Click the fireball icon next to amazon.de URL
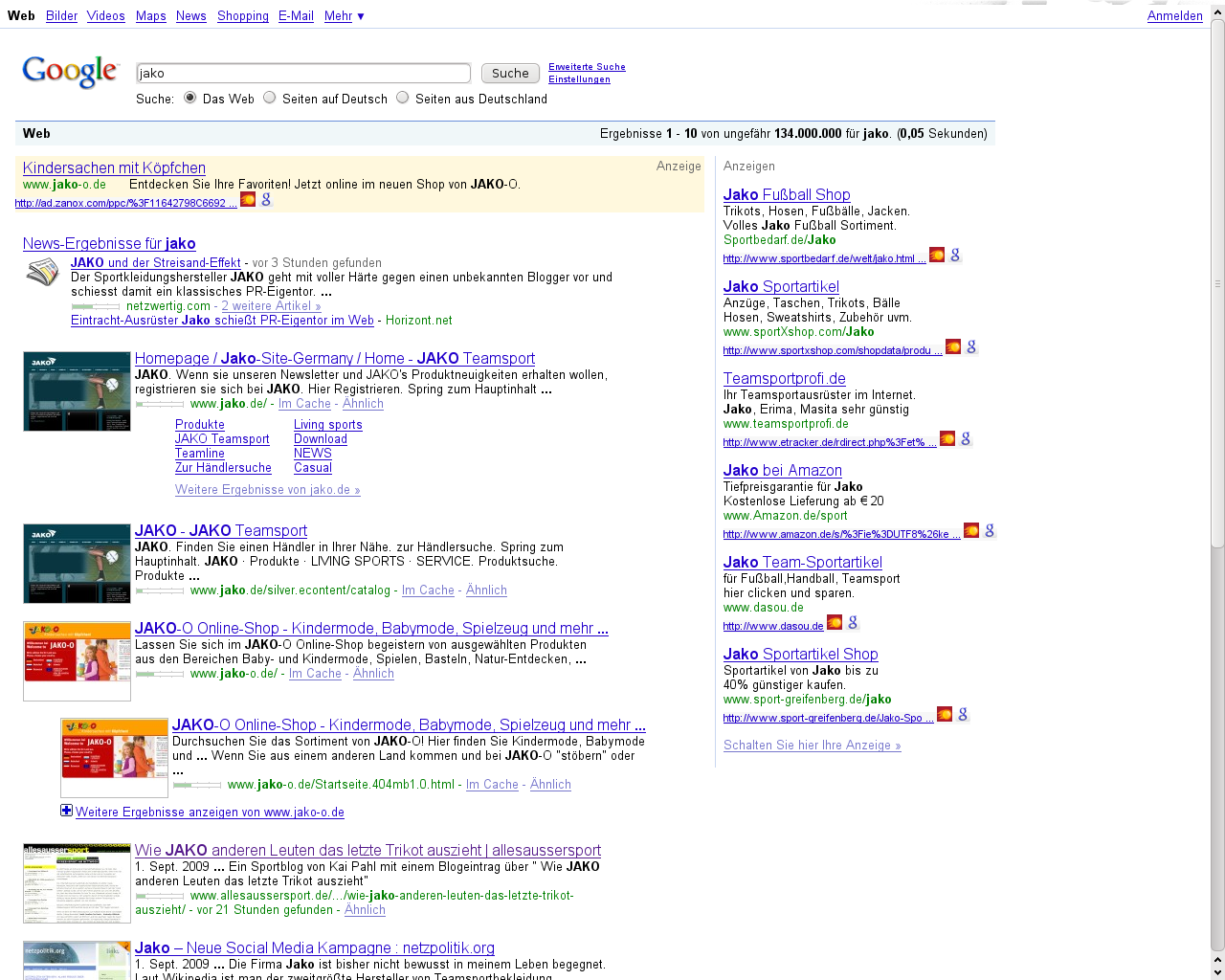The height and width of the screenshot is (980, 1225). click(x=971, y=530)
